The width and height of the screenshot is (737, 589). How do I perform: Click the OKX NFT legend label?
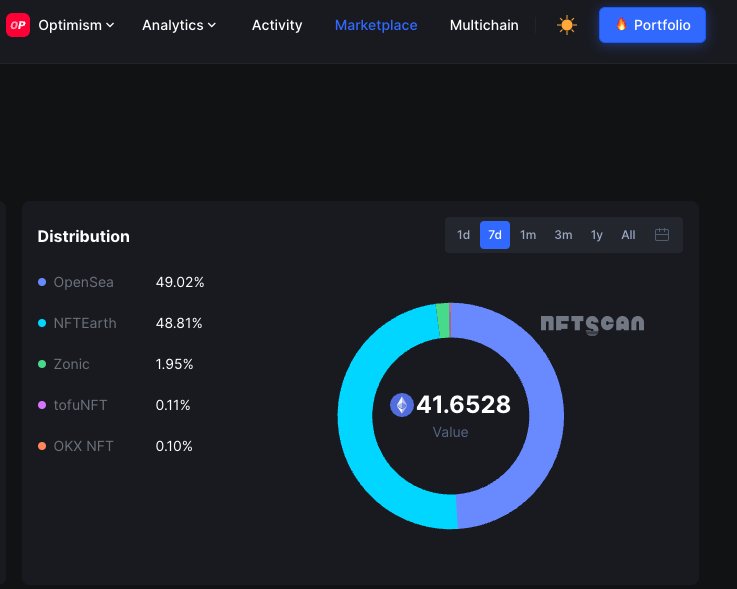[x=84, y=446]
